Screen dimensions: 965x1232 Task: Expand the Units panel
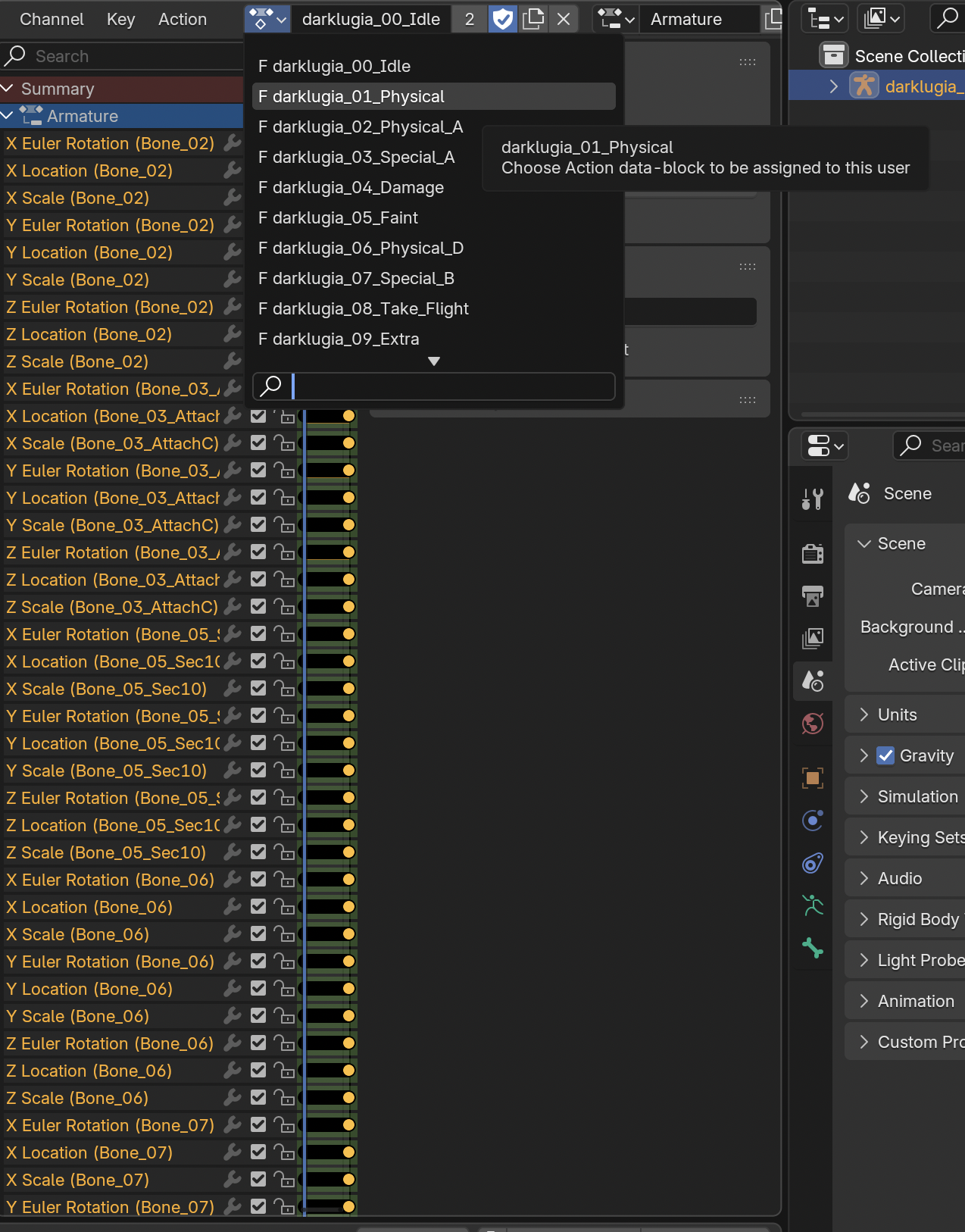point(864,714)
